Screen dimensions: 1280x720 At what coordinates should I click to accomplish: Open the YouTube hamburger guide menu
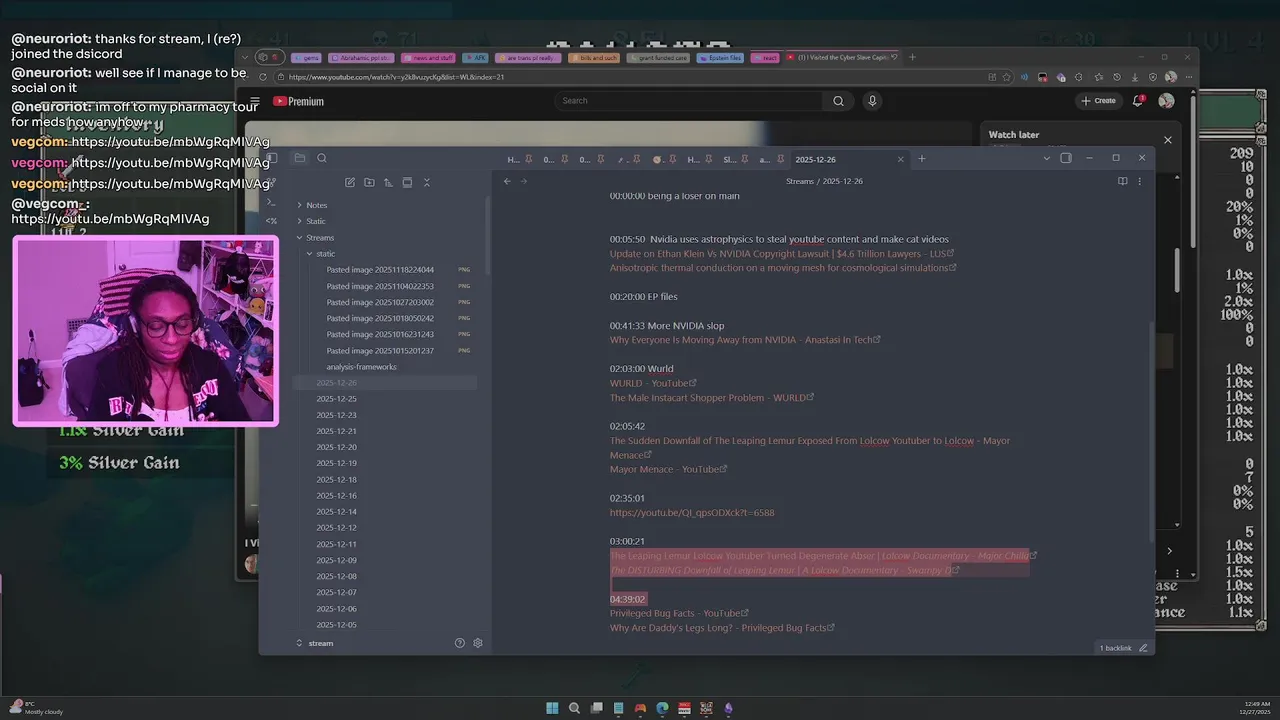point(255,101)
